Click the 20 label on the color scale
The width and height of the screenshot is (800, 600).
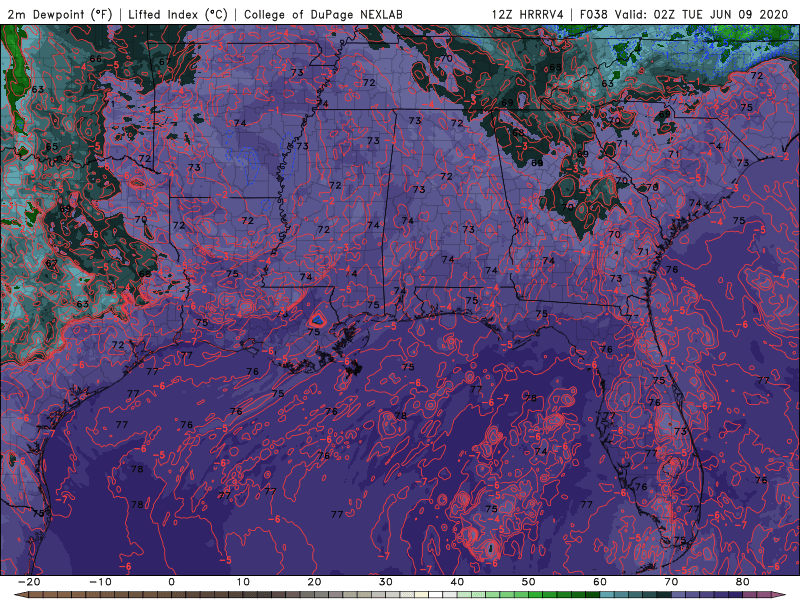point(314,582)
